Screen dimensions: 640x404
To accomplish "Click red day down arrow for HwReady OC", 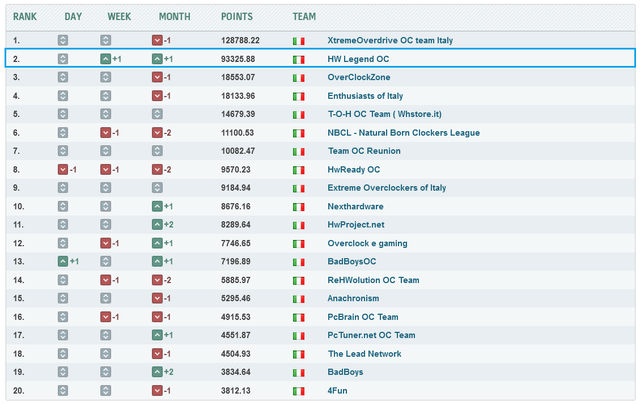I will (x=63, y=170).
